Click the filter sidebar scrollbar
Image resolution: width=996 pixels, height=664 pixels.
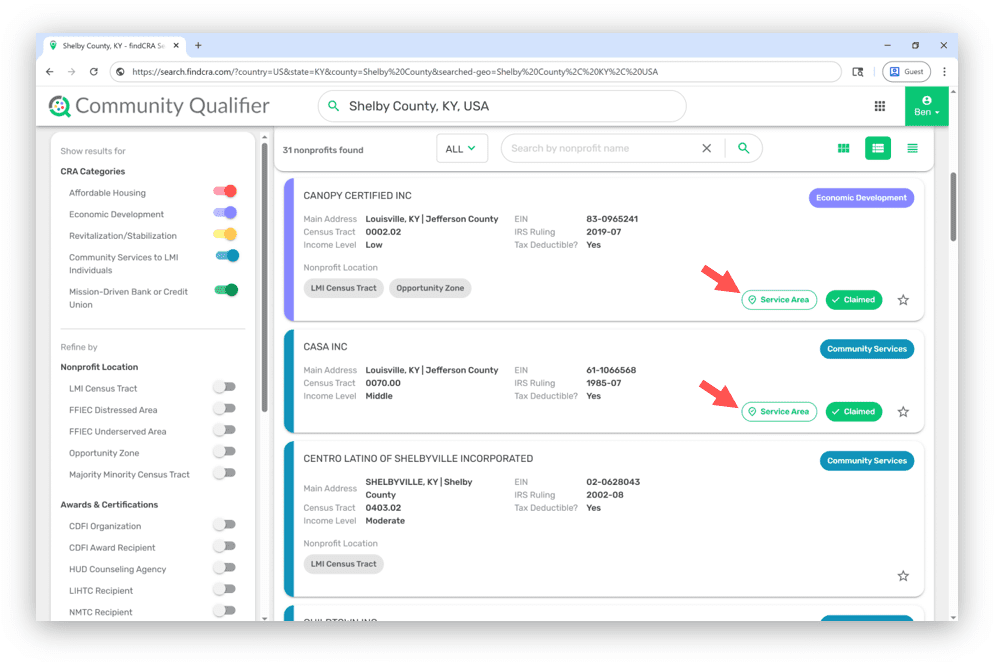click(x=264, y=277)
